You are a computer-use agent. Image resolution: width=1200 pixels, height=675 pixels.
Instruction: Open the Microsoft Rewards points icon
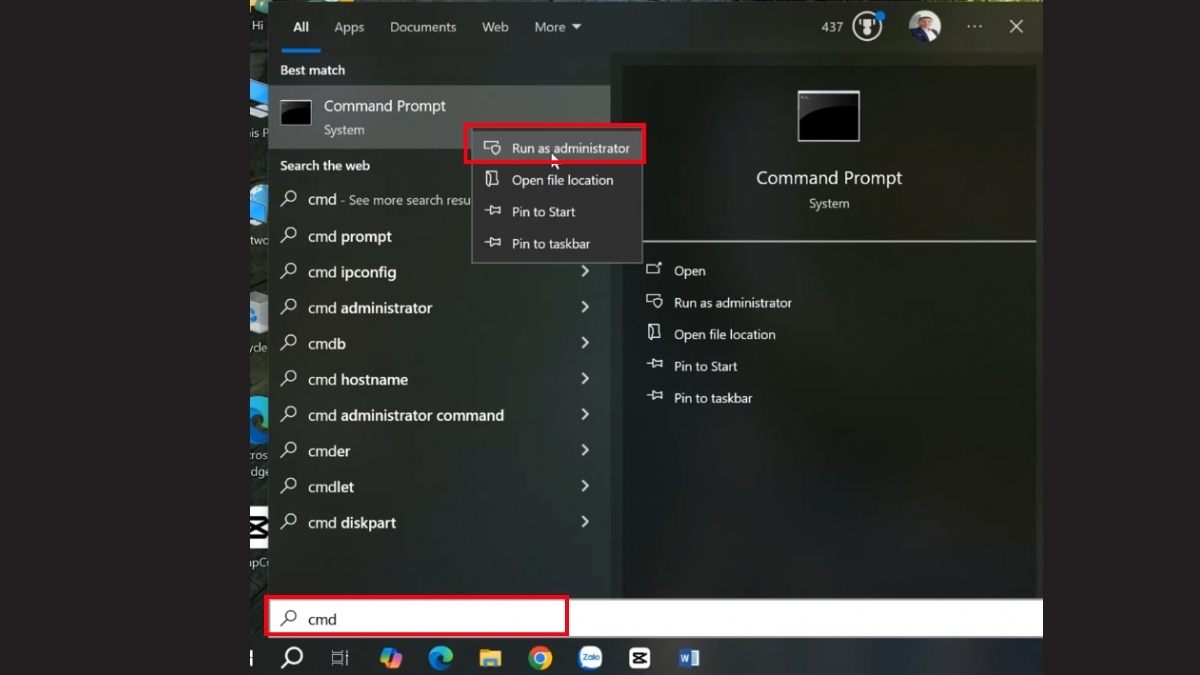[x=867, y=27]
